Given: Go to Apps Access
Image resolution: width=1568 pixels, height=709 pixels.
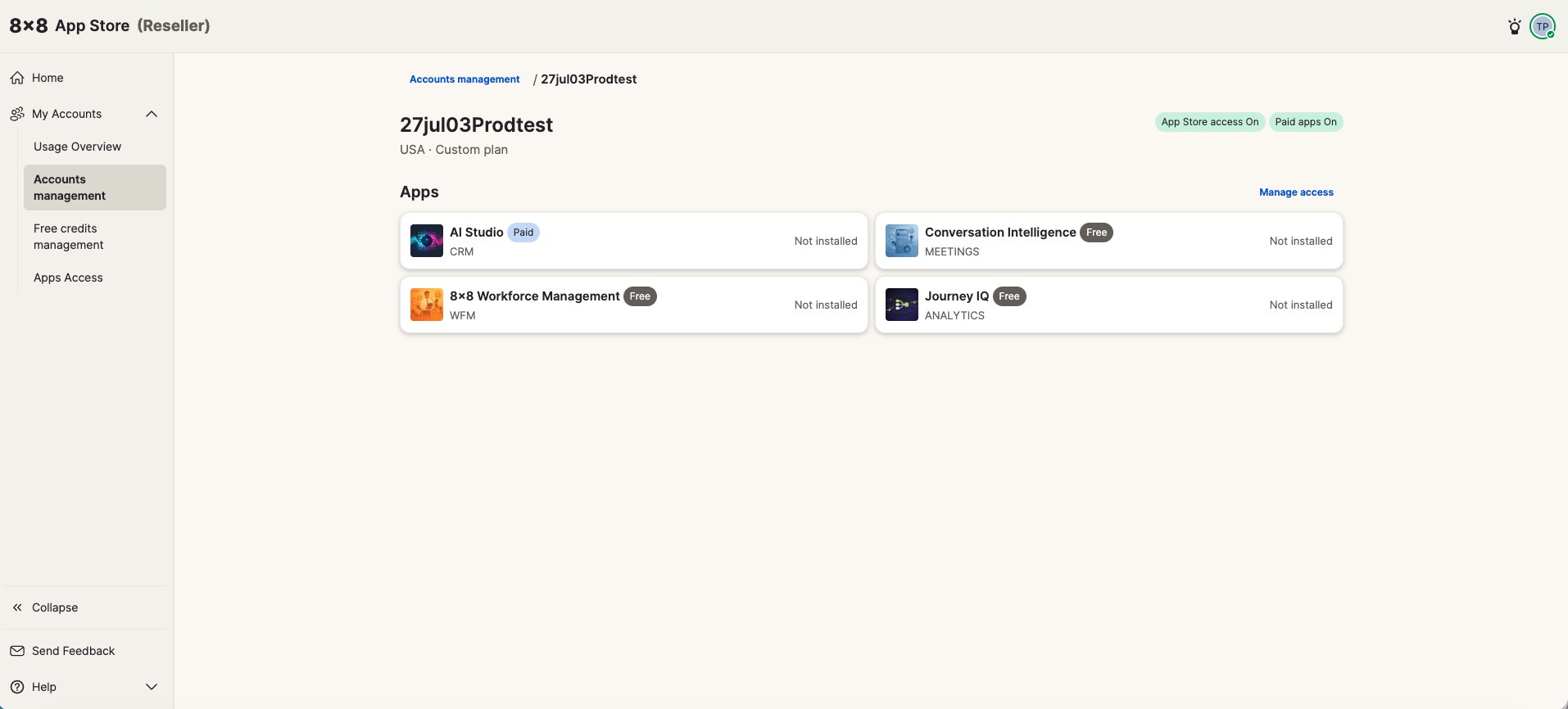Looking at the screenshot, I should click(68, 278).
